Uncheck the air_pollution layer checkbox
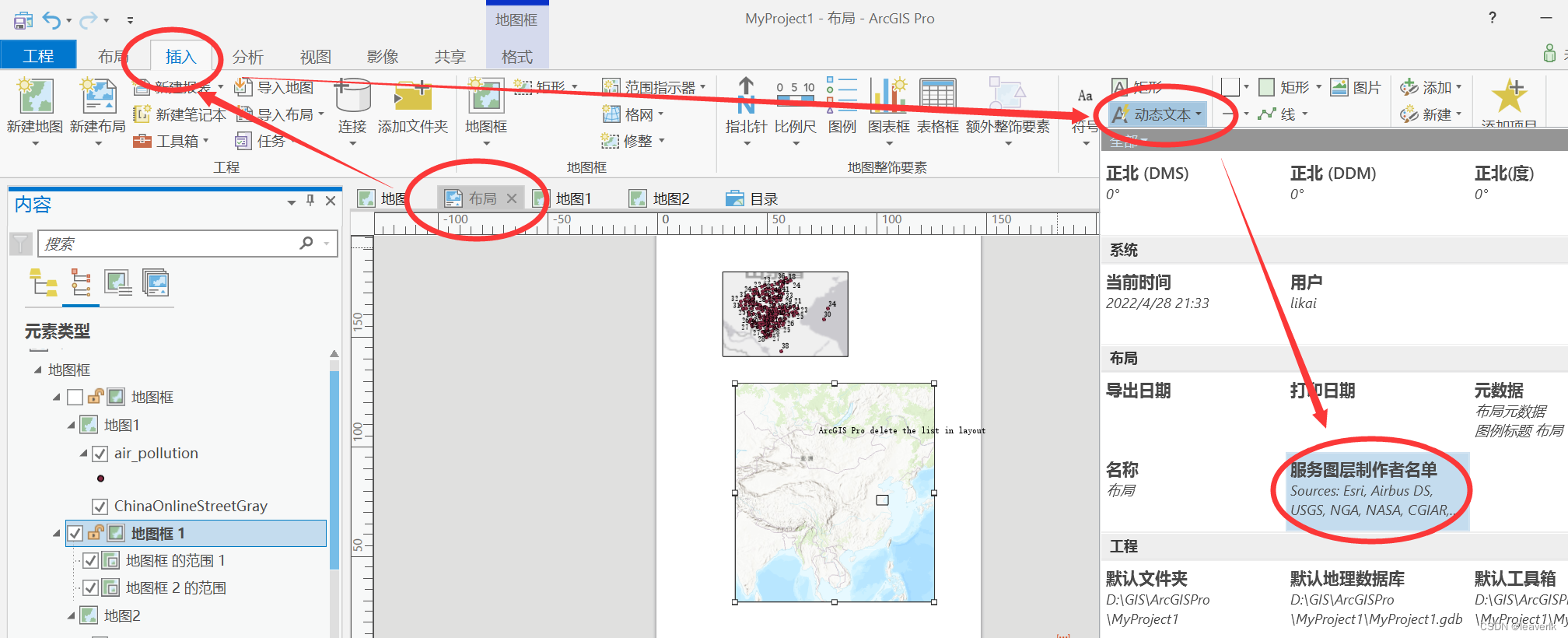 [100, 454]
